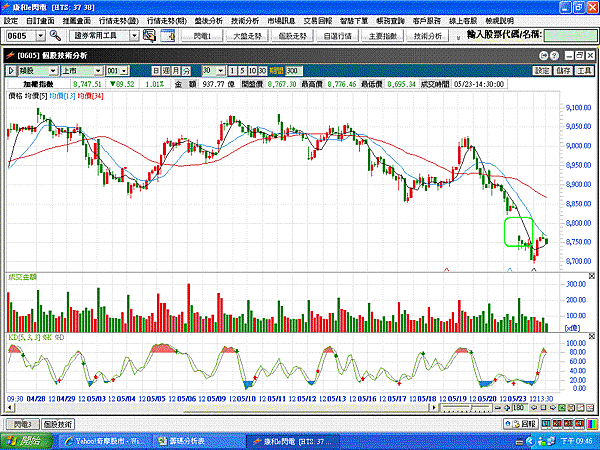Click the minus zoom-out icon below chart
Screen dimensions: 600x450
click(498, 408)
